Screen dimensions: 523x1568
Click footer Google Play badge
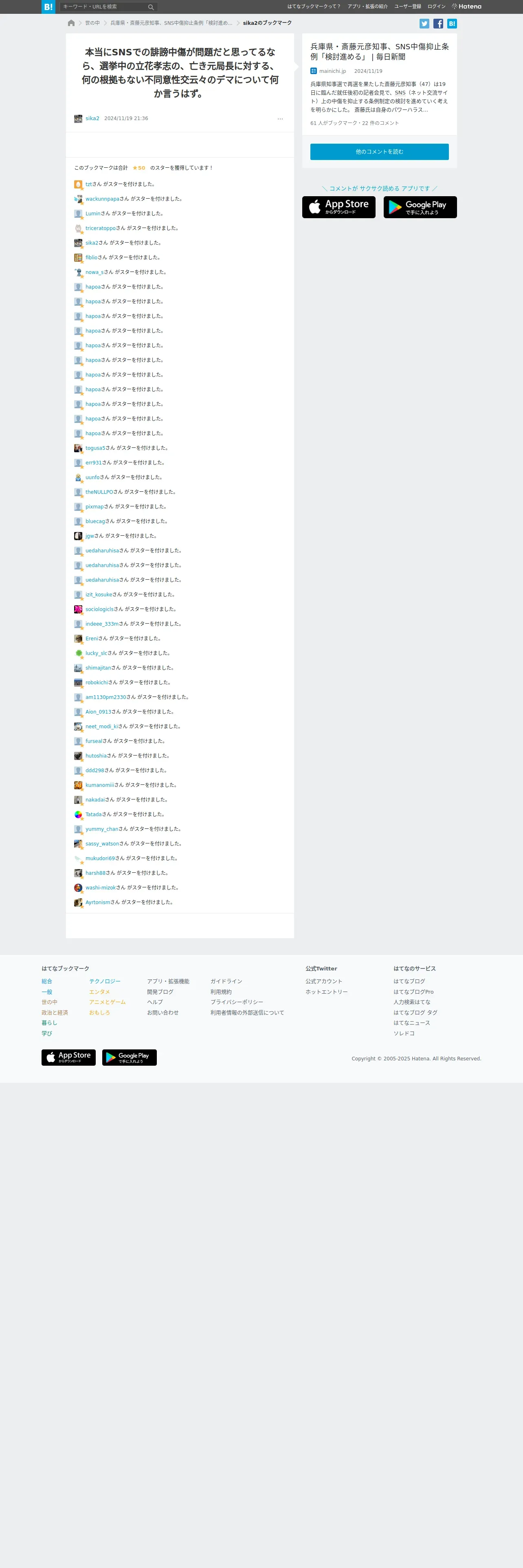pyautogui.click(x=129, y=1057)
